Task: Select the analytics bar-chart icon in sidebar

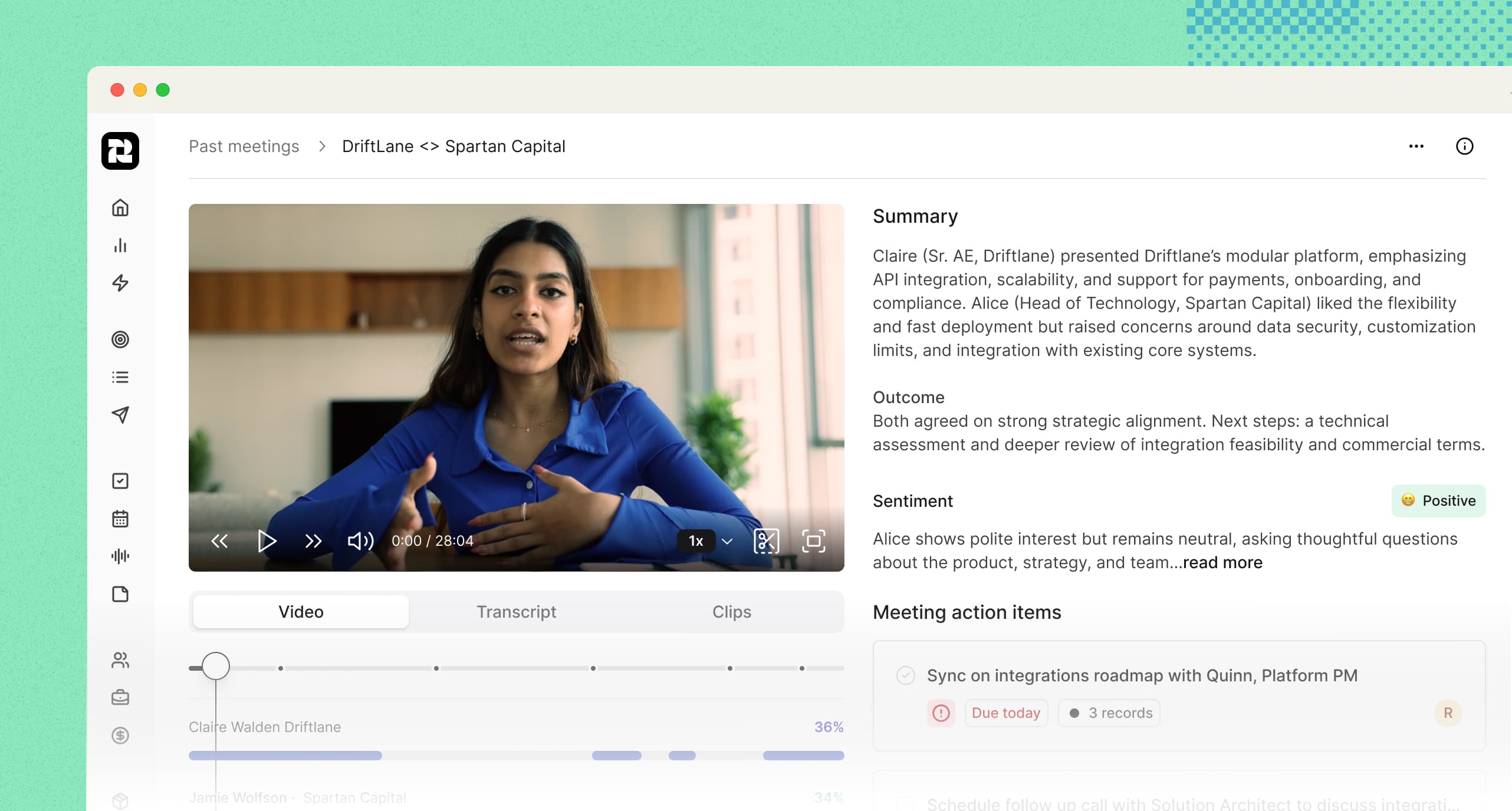Action: 120,246
